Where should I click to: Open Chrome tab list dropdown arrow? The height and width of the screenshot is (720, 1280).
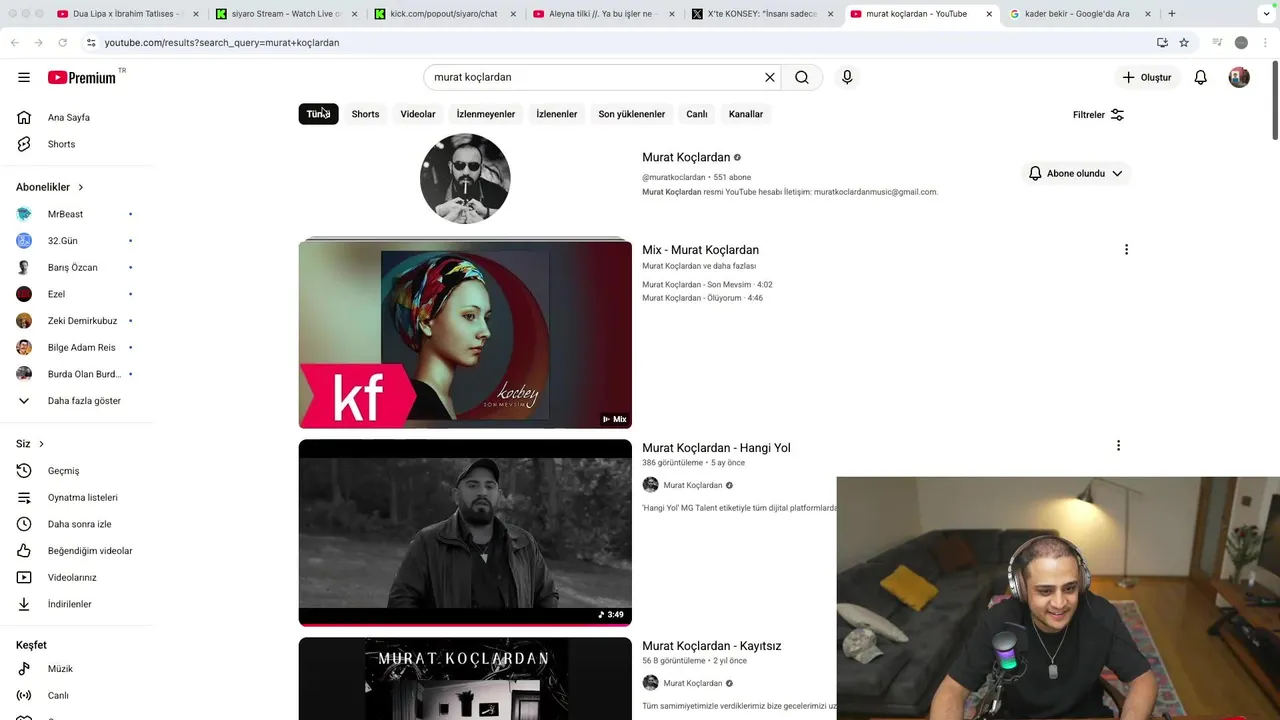pos(1266,14)
